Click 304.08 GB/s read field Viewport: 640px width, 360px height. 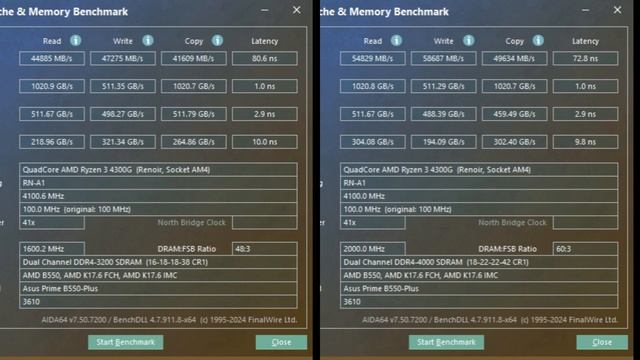tap(373, 142)
